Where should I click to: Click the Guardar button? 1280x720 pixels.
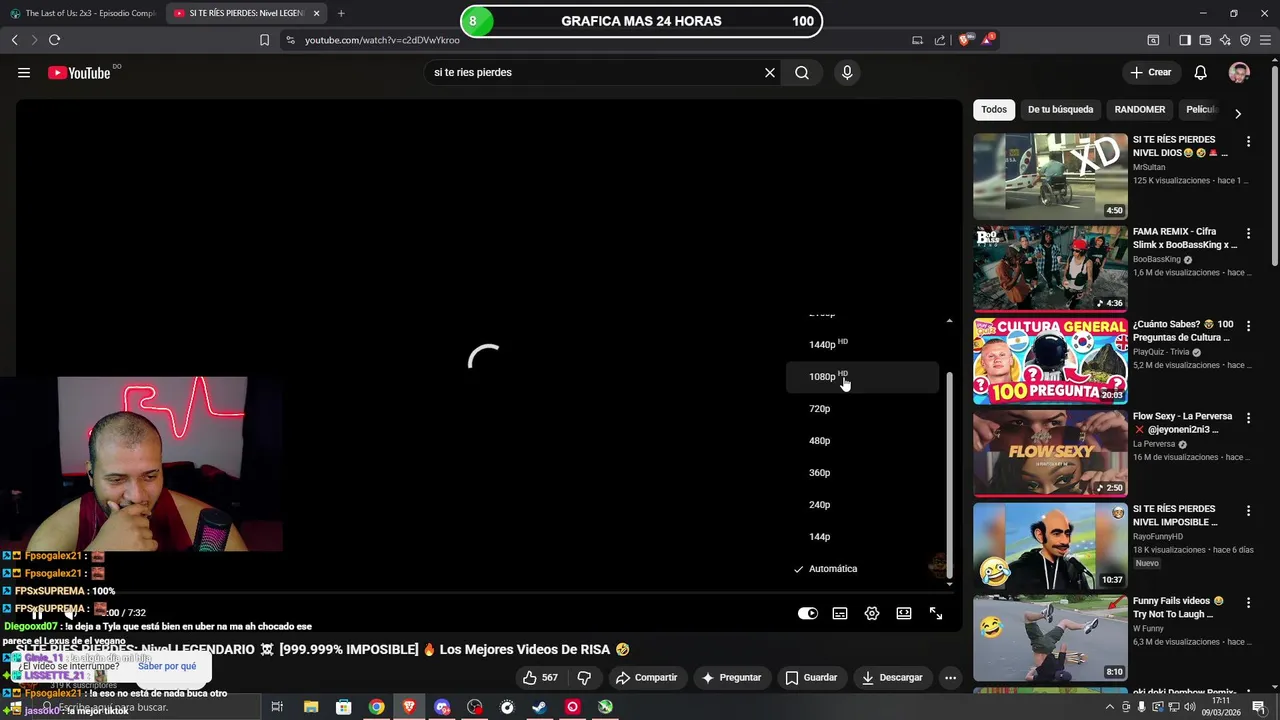coord(811,677)
